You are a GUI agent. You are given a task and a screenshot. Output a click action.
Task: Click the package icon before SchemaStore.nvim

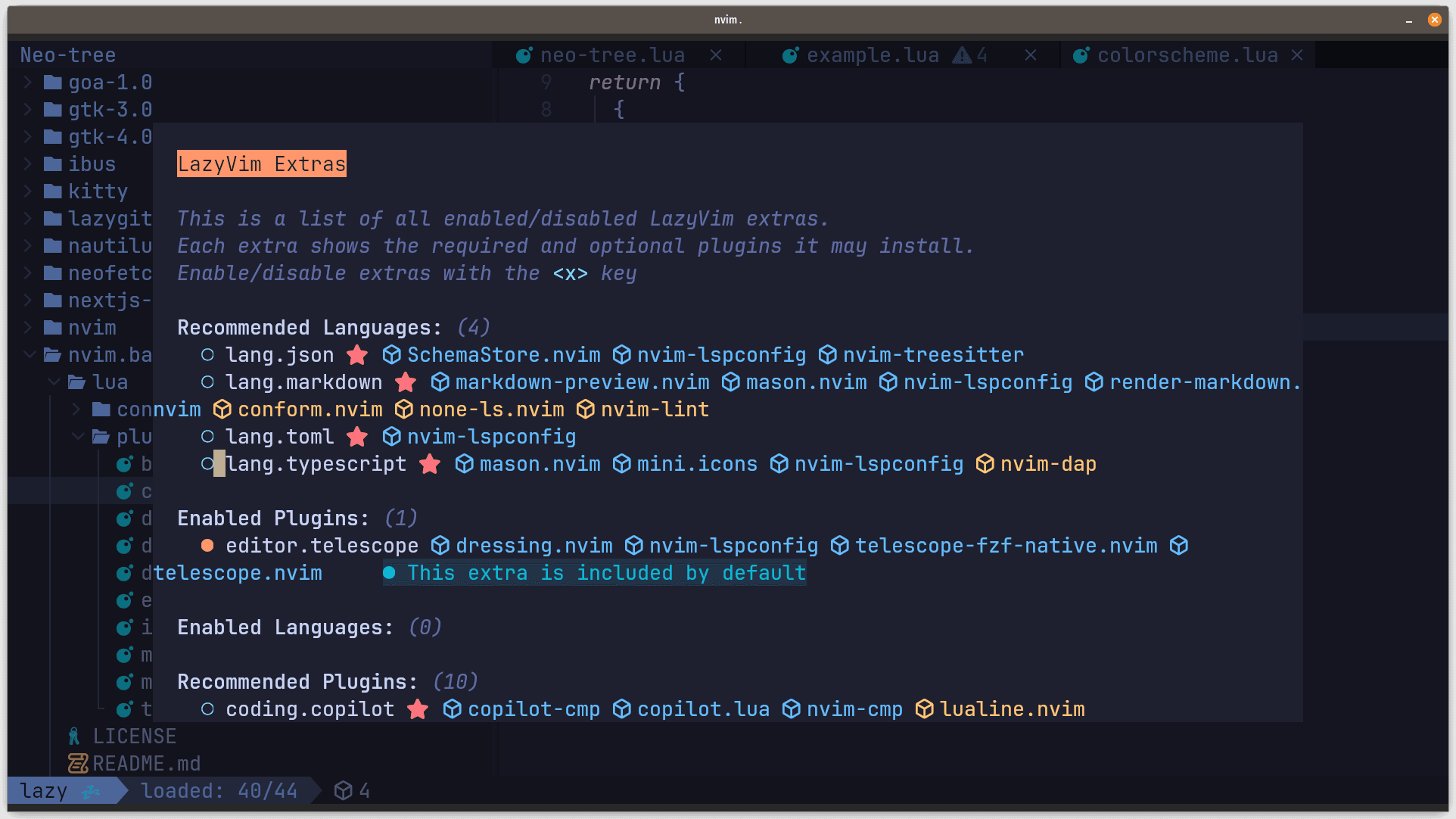(x=391, y=355)
